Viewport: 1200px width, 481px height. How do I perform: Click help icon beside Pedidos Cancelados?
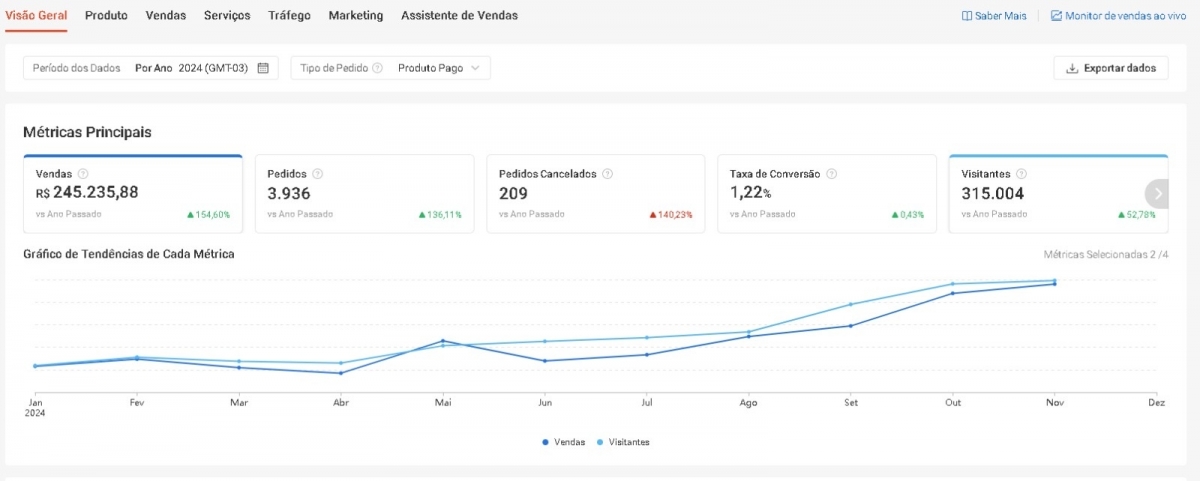pyautogui.click(x=607, y=174)
